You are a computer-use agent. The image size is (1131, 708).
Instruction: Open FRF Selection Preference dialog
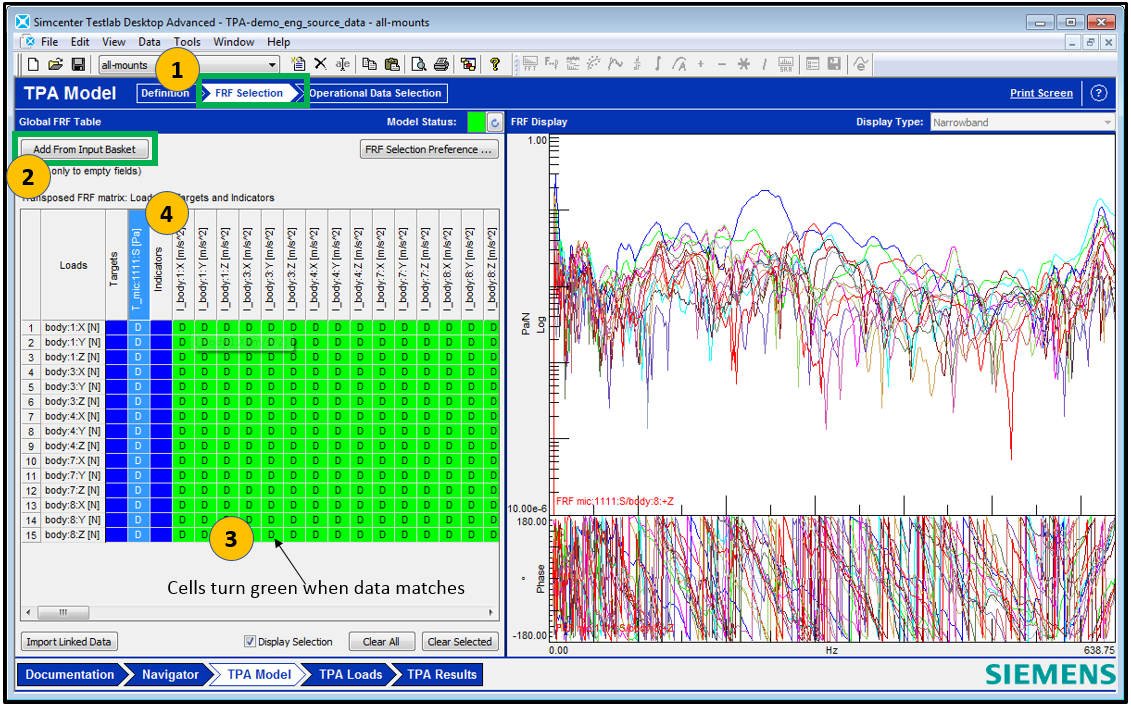point(428,149)
